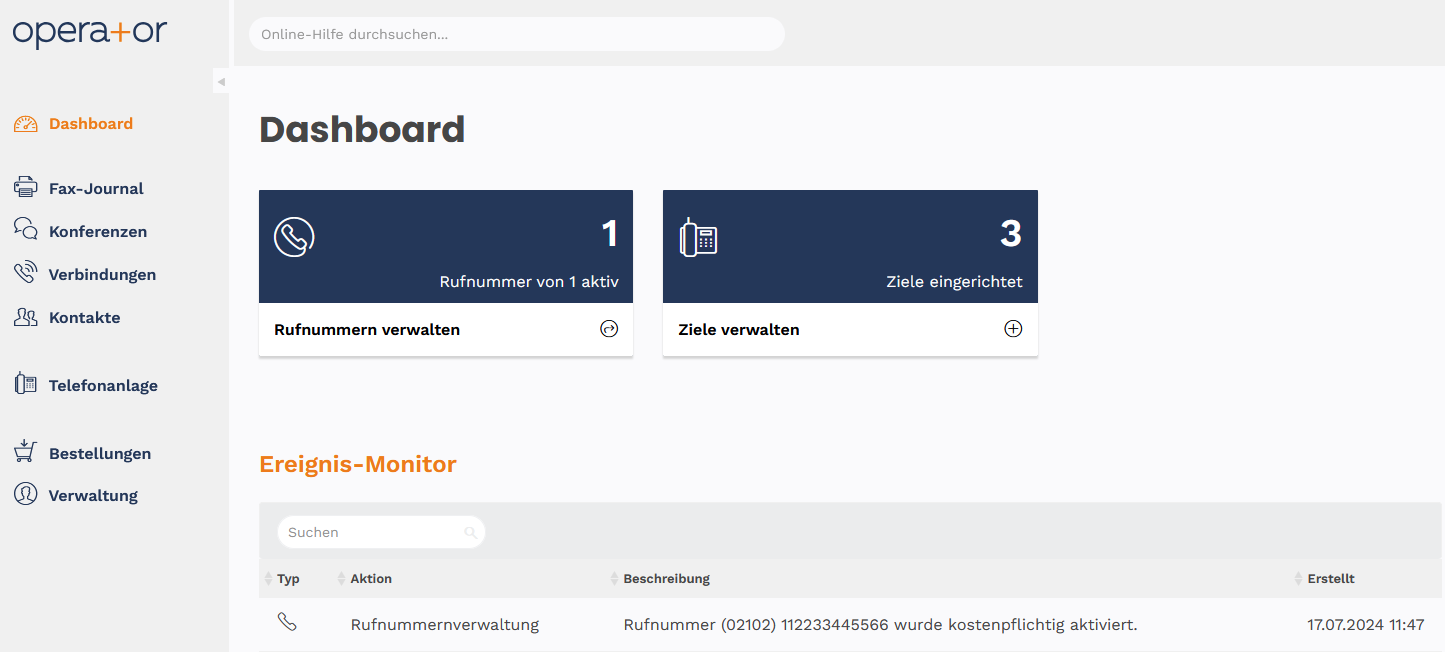Open the Konferenzen menu item
Viewport: 1445px width, 652px height.
click(x=98, y=232)
